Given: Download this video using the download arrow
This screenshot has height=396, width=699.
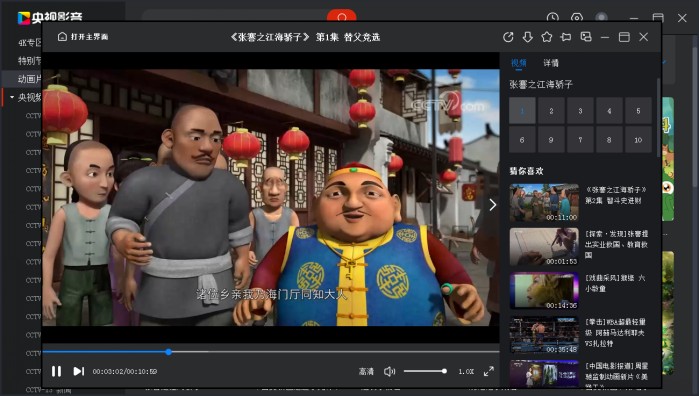Looking at the screenshot, I should (528, 37).
